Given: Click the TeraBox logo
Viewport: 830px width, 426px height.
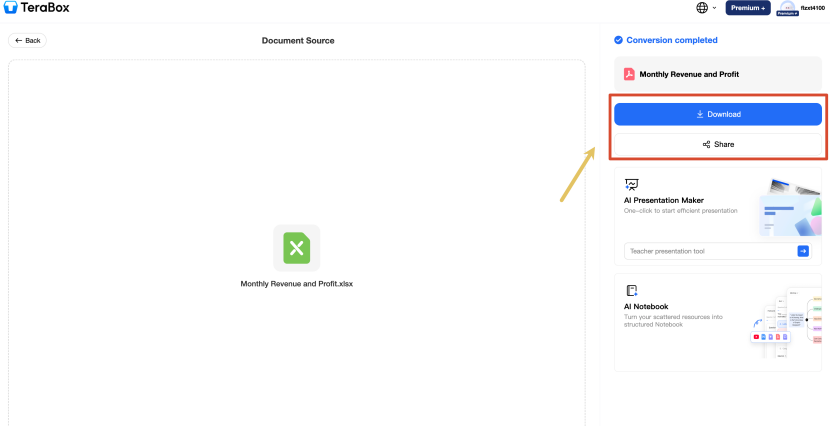Looking at the screenshot, I should [36, 8].
